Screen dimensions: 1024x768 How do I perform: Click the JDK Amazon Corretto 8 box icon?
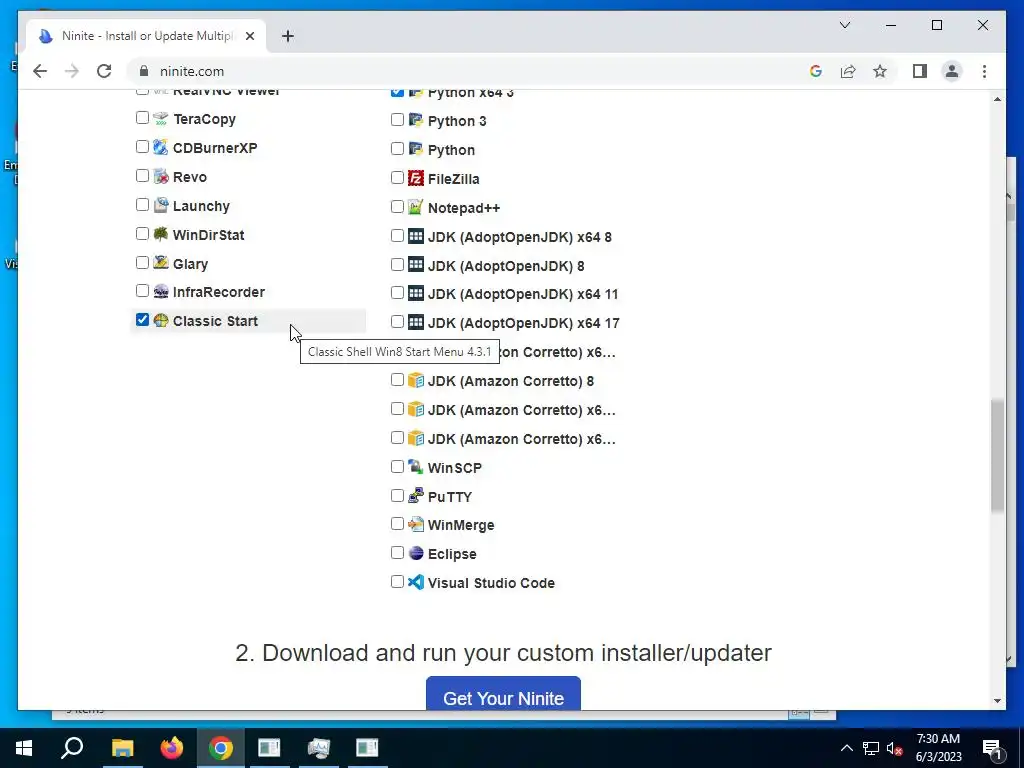pos(416,380)
